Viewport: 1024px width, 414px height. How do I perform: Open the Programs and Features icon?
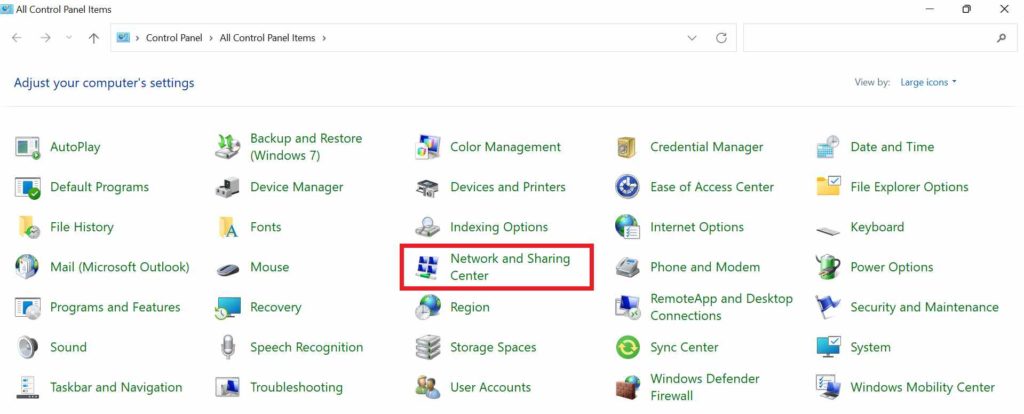coord(27,308)
